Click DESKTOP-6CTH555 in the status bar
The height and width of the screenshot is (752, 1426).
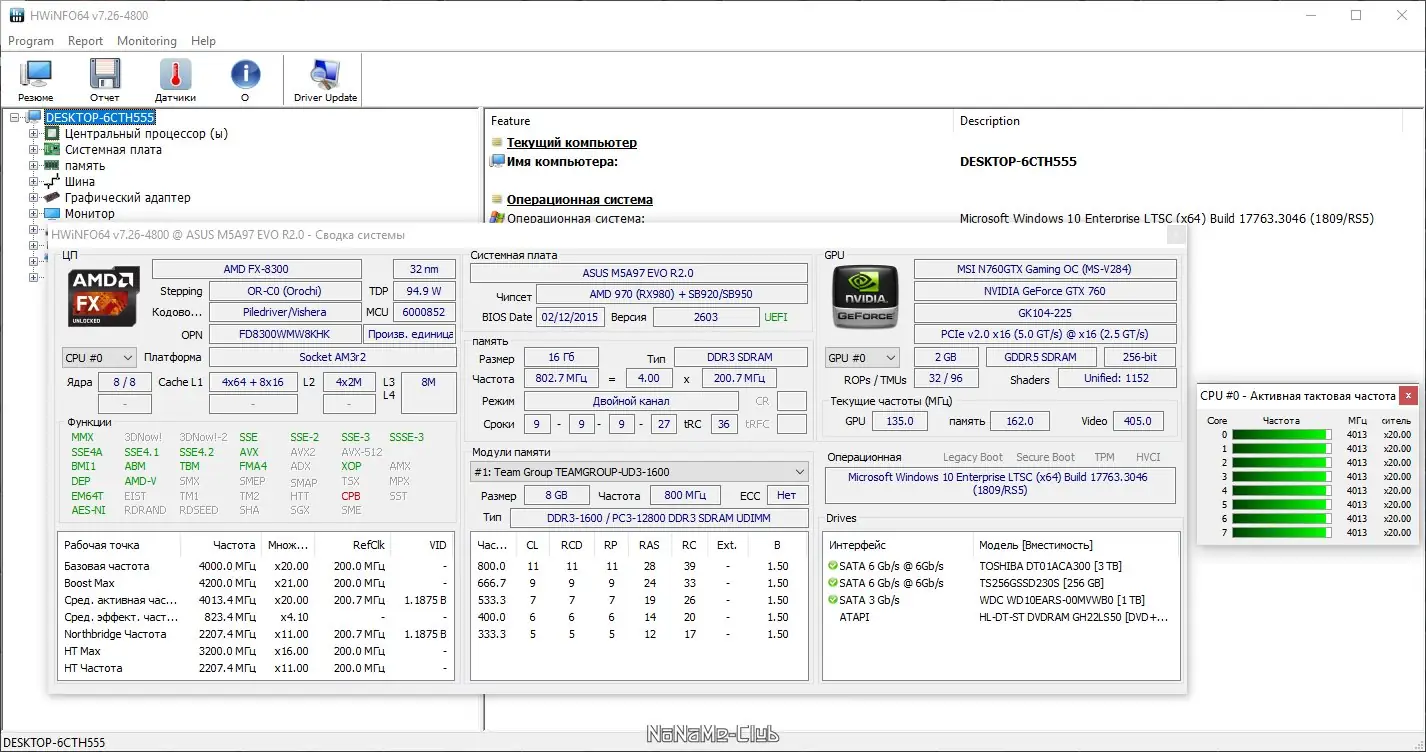(x=54, y=742)
